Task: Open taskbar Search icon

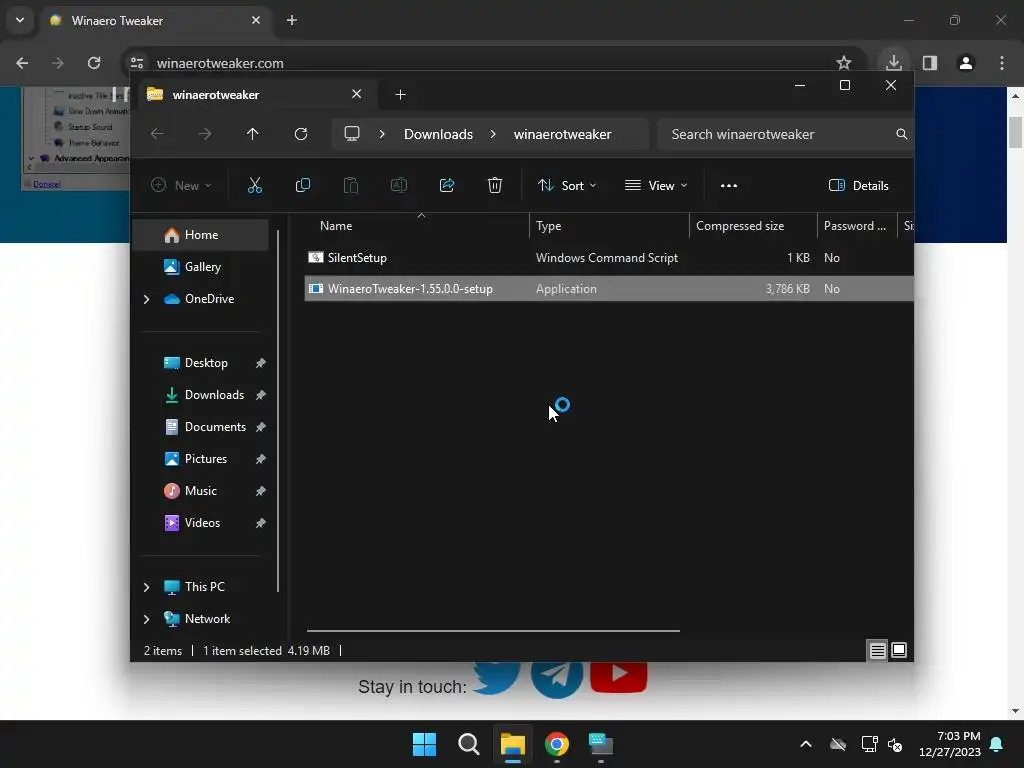Action: [469, 744]
